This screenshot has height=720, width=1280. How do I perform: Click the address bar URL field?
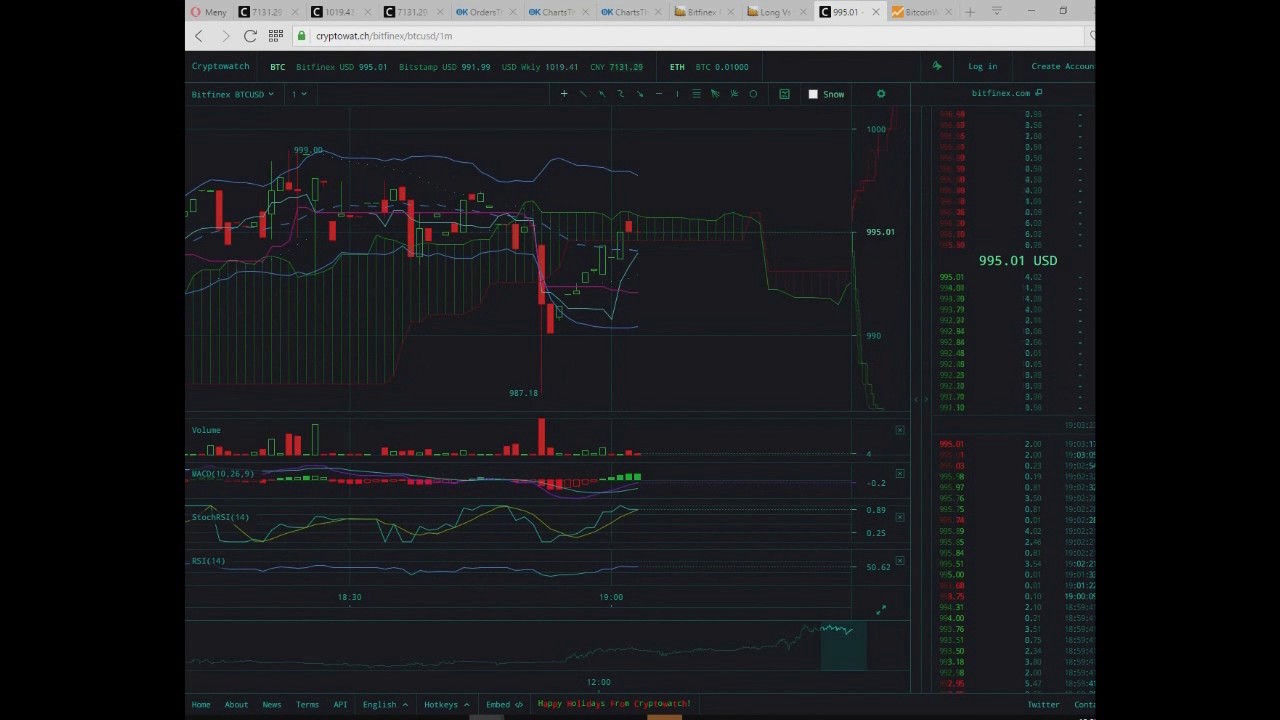(690, 36)
